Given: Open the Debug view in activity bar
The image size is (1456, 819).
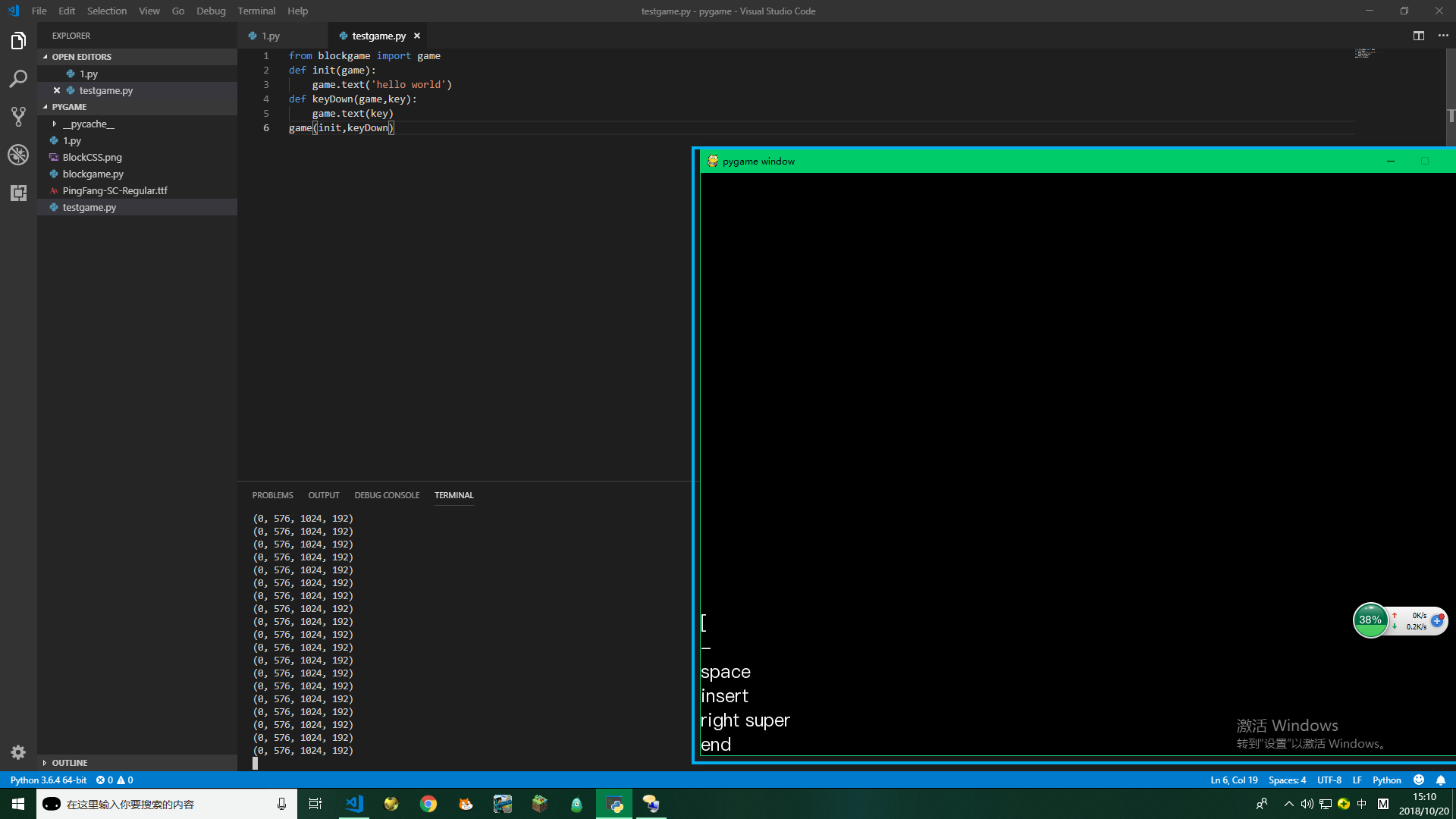Looking at the screenshot, I should [x=18, y=155].
